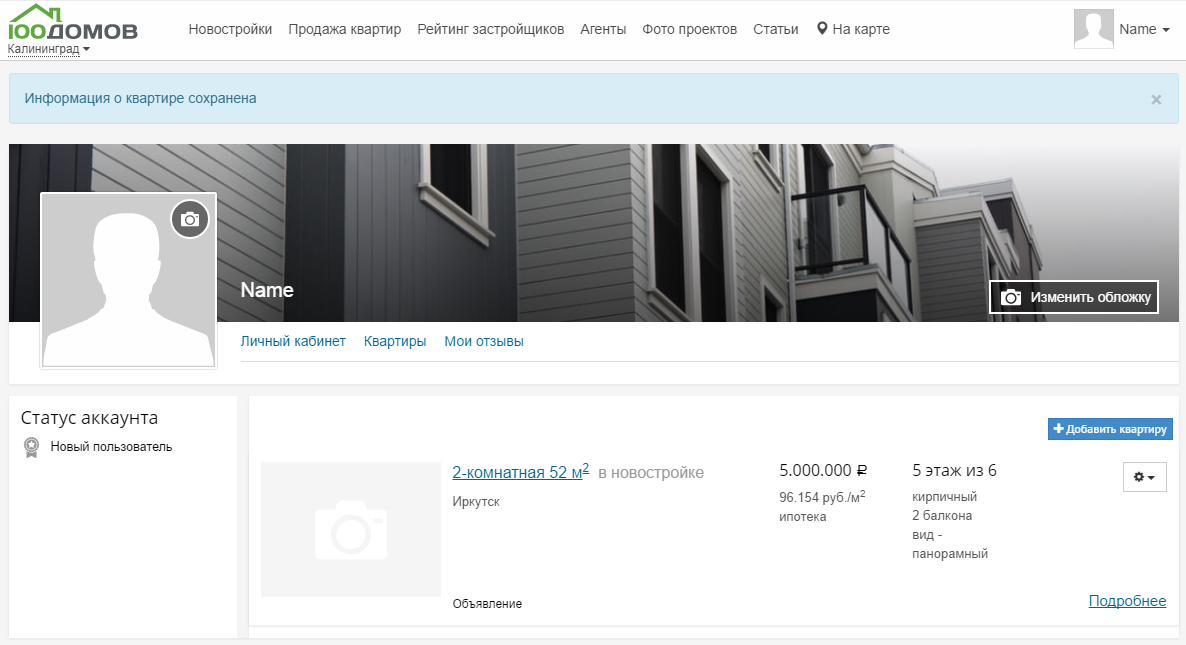Open На карте map view
This screenshot has width=1186, height=645.
853,29
